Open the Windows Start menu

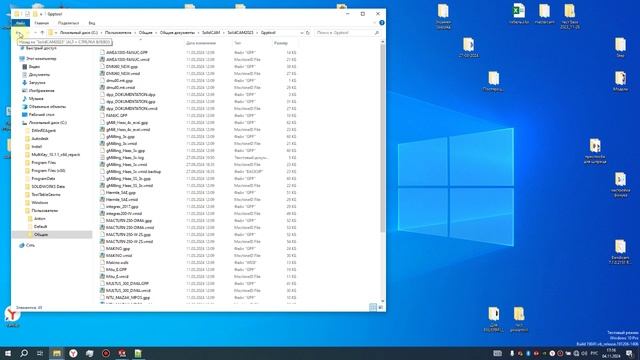pyautogui.click(x=8, y=353)
